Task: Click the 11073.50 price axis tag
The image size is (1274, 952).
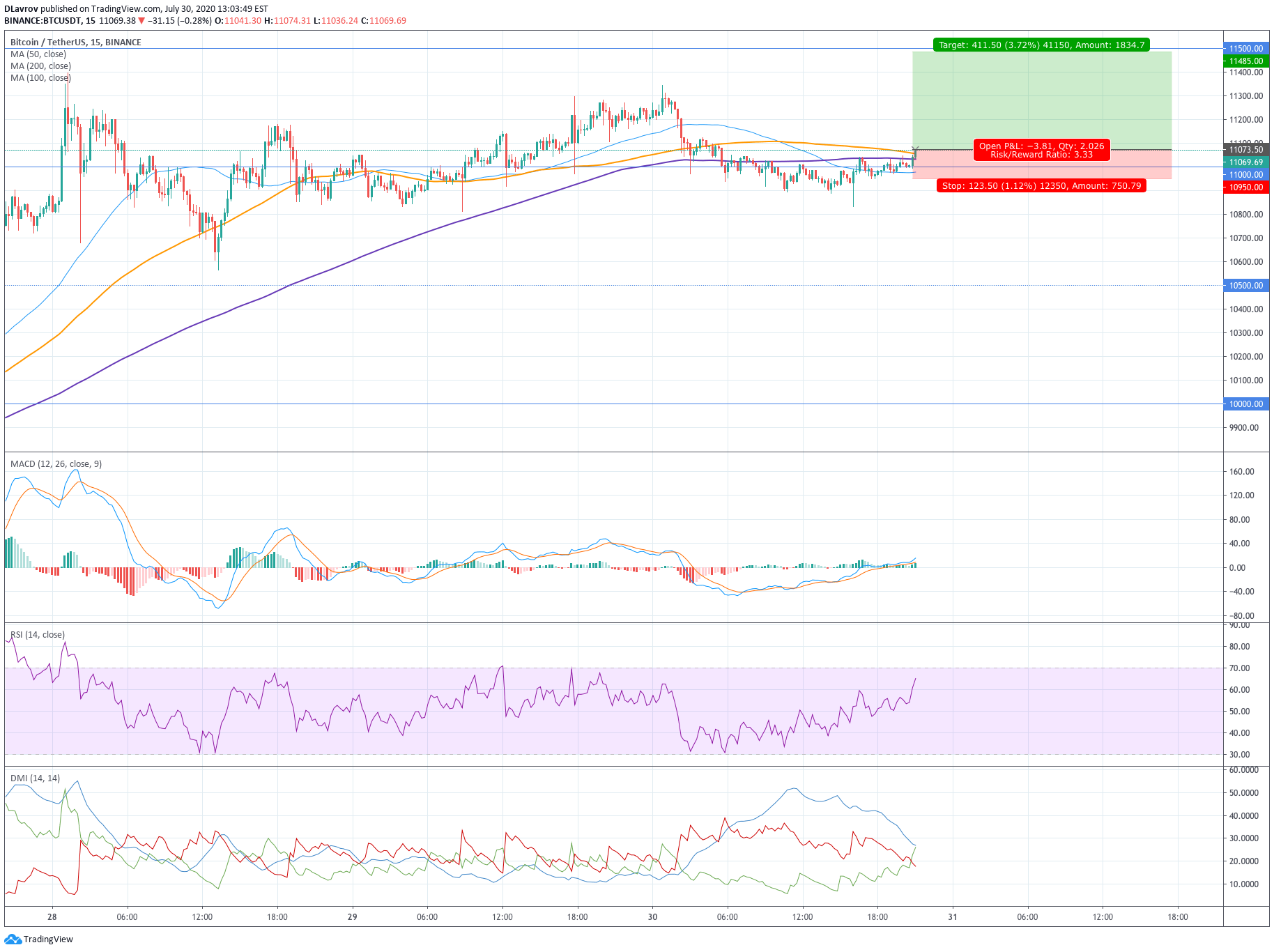Action: click(x=1246, y=150)
